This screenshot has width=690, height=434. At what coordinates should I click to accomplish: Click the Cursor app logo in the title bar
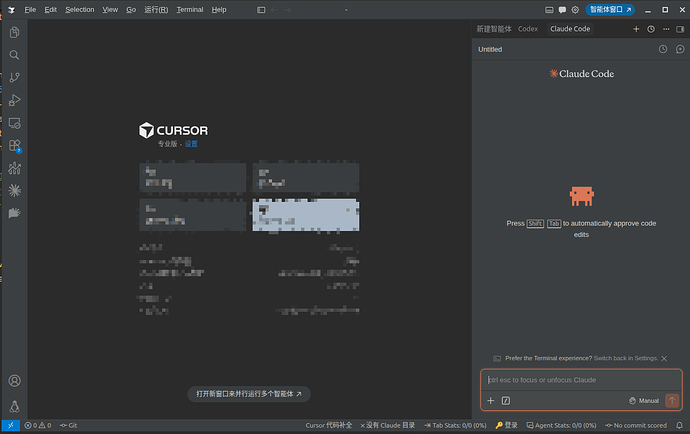click(11, 10)
